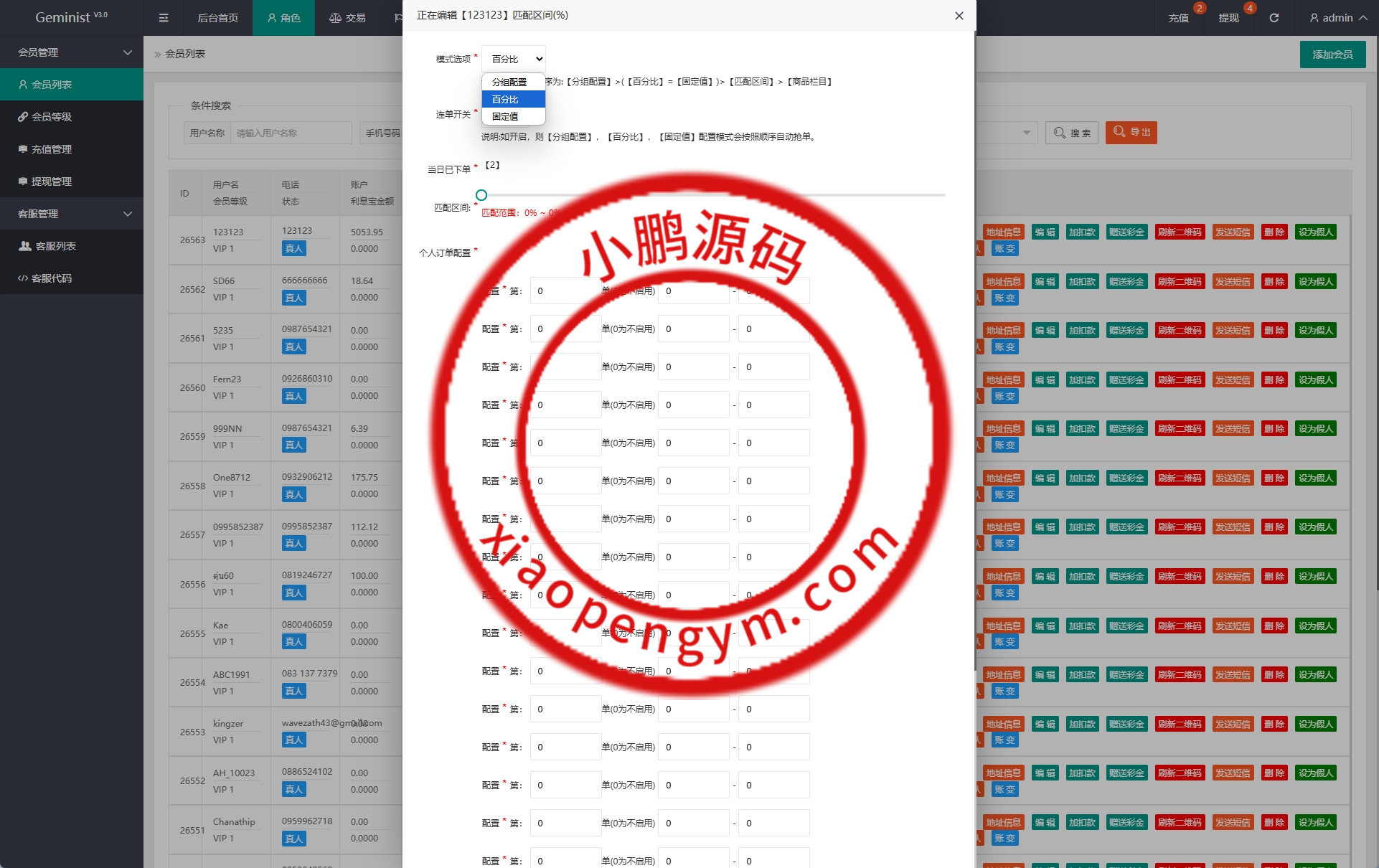Click the search magnifier button
The image size is (1379, 868).
(x=1072, y=133)
